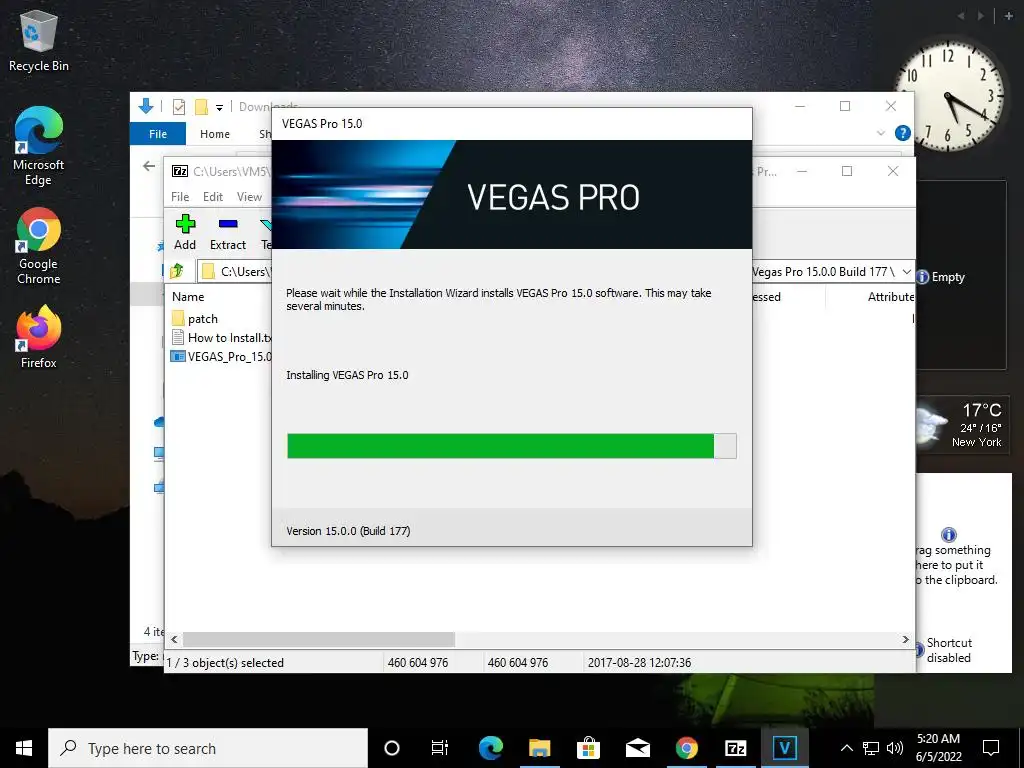Switch to VEGAS installer taskbar icon
This screenshot has width=1024, height=768.
point(784,748)
